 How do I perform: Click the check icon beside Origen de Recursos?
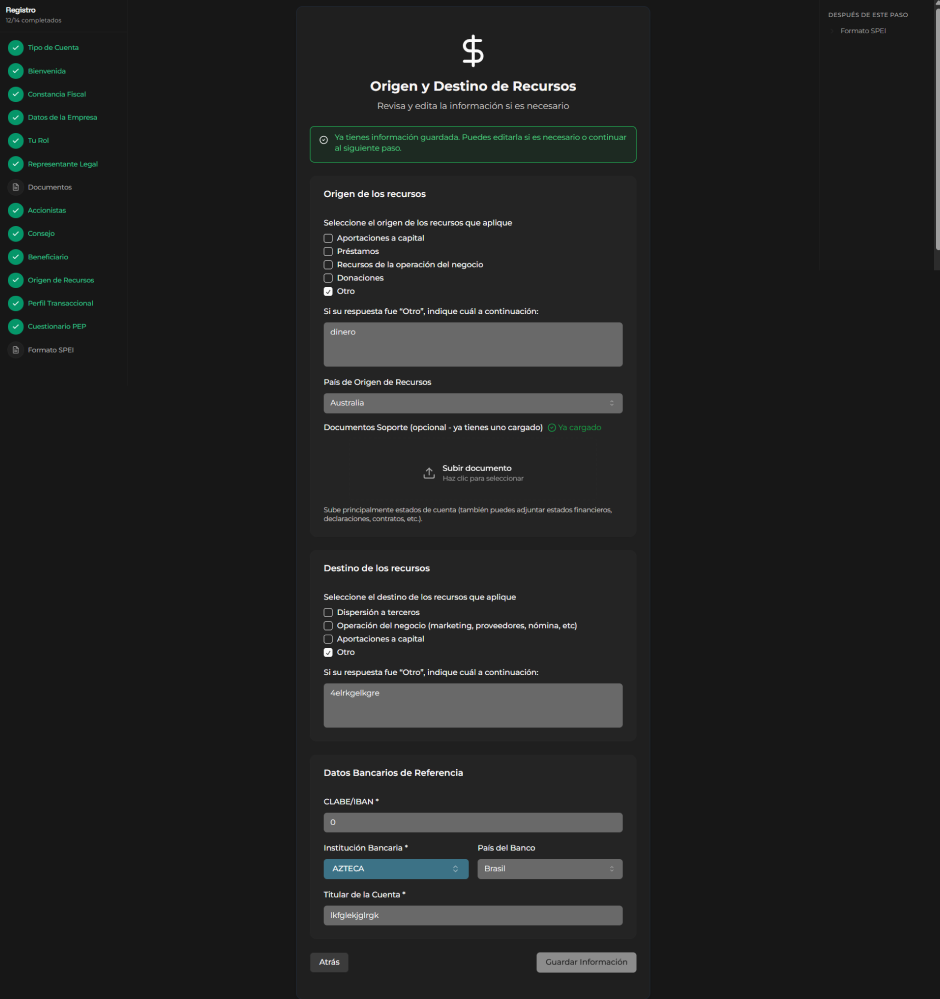[x=16, y=280]
